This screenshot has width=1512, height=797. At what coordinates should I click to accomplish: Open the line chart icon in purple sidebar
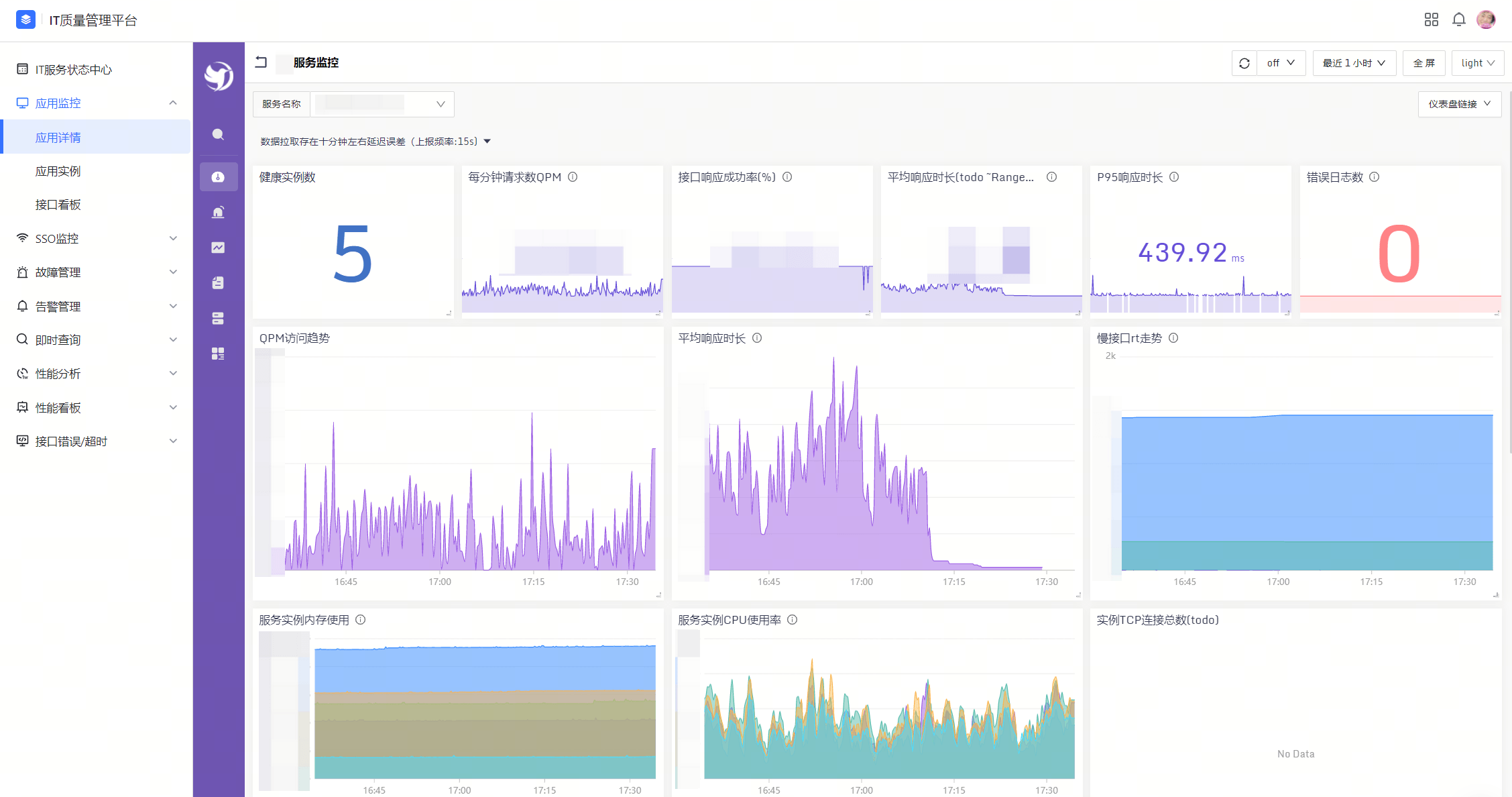point(218,248)
